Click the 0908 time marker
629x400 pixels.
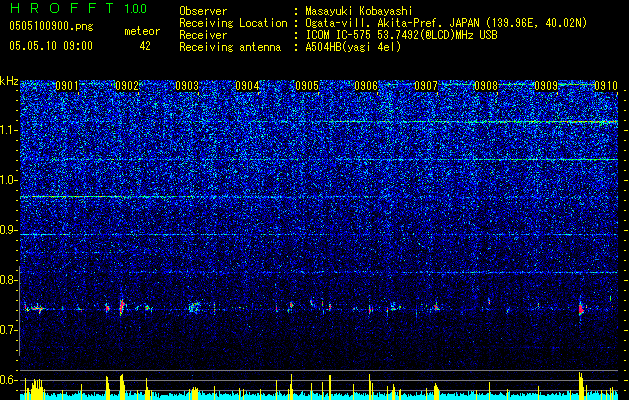(x=486, y=86)
